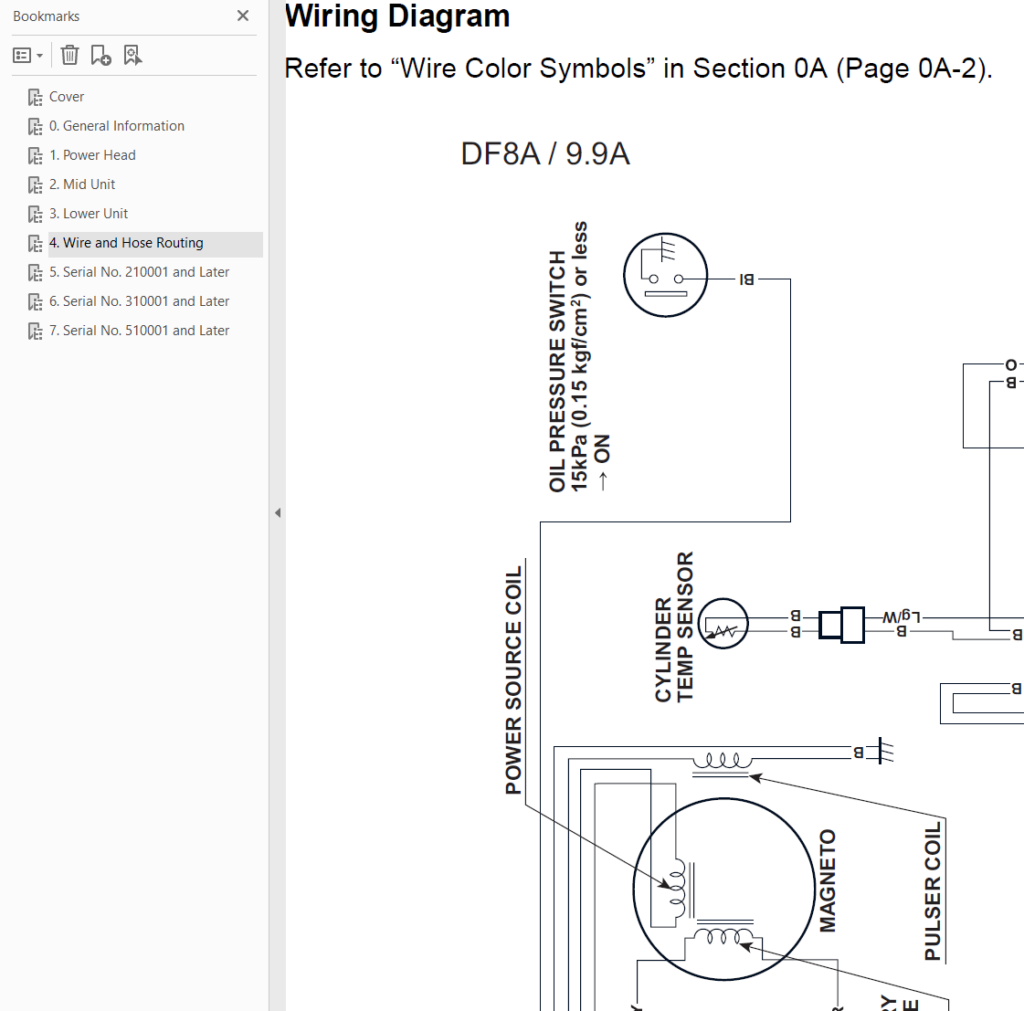Close the Bookmarks panel
Image resolution: width=1024 pixels, height=1011 pixels.
[243, 16]
